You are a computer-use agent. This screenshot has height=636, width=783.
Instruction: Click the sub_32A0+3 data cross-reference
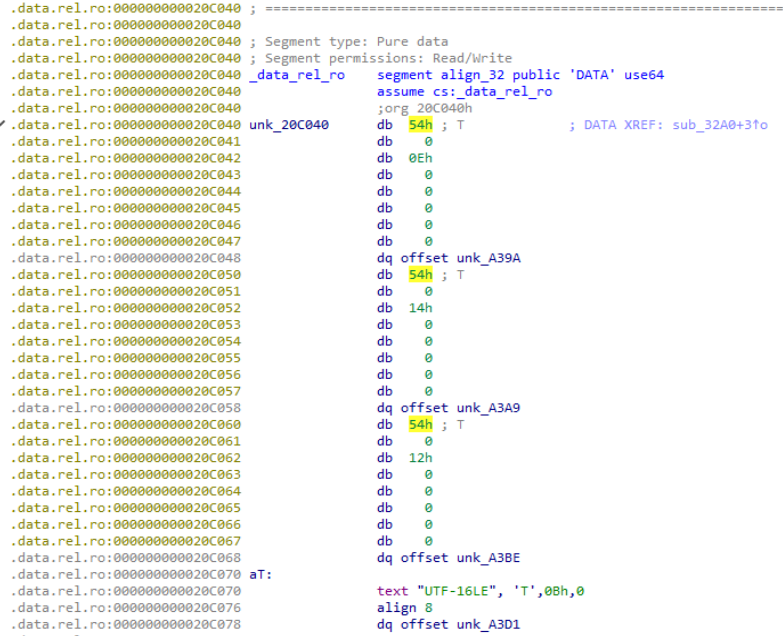(x=714, y=125)
